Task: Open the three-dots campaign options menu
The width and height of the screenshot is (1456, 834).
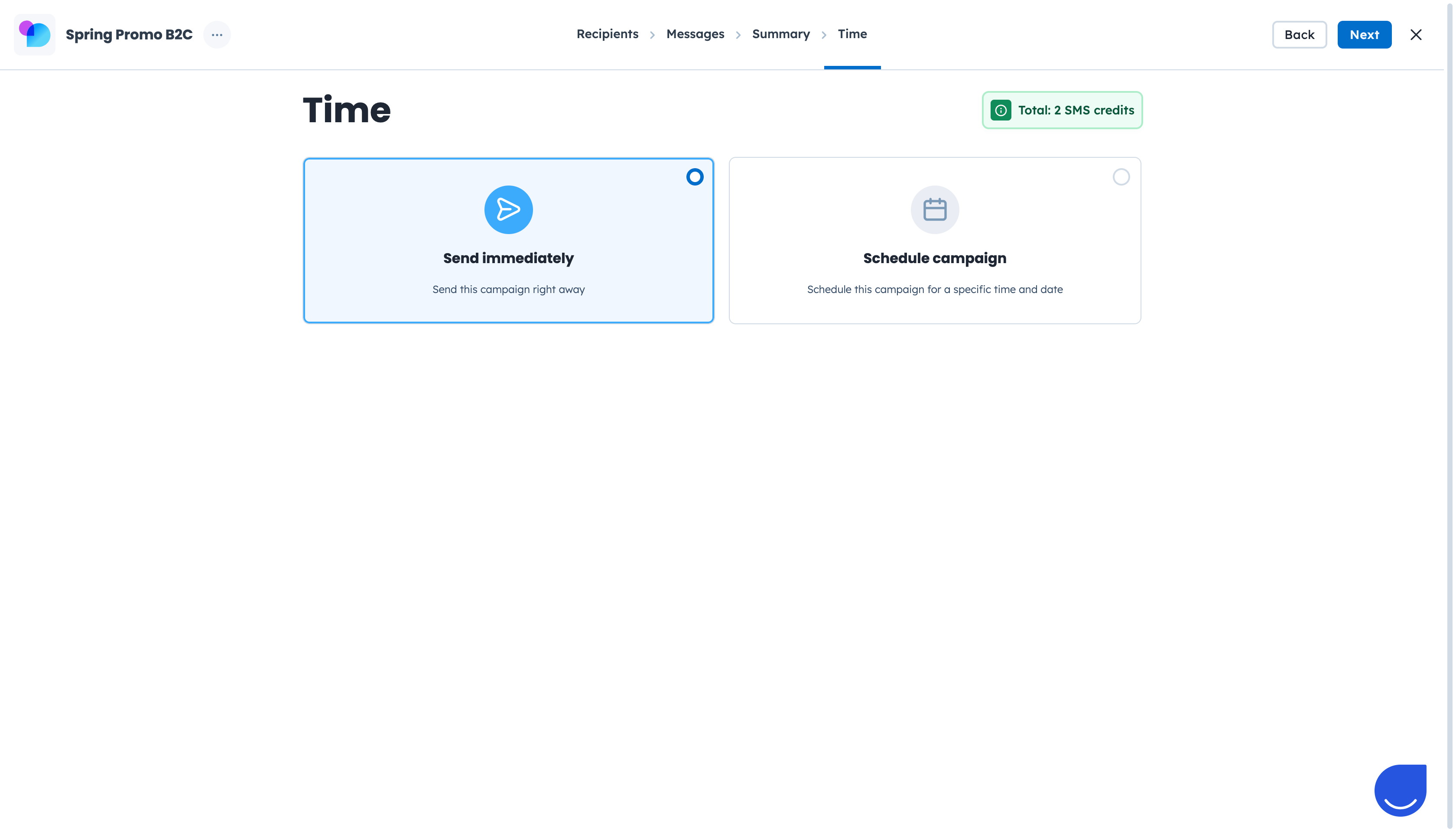Action: pos(216,34)
